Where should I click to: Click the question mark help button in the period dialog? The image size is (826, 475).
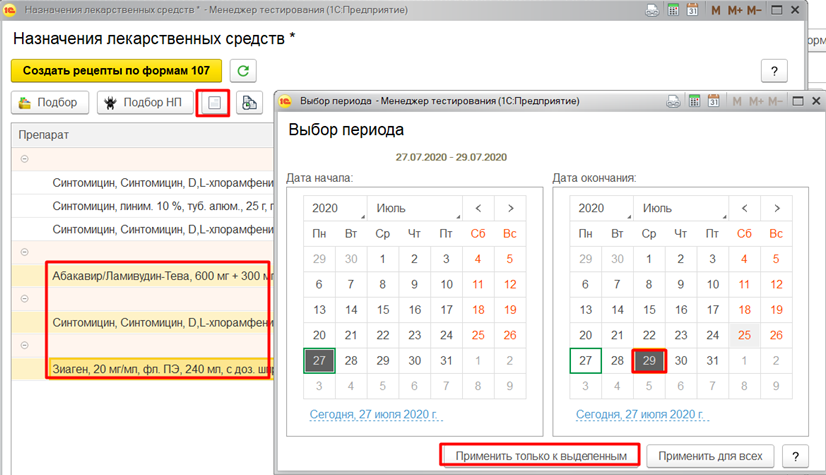795,456
